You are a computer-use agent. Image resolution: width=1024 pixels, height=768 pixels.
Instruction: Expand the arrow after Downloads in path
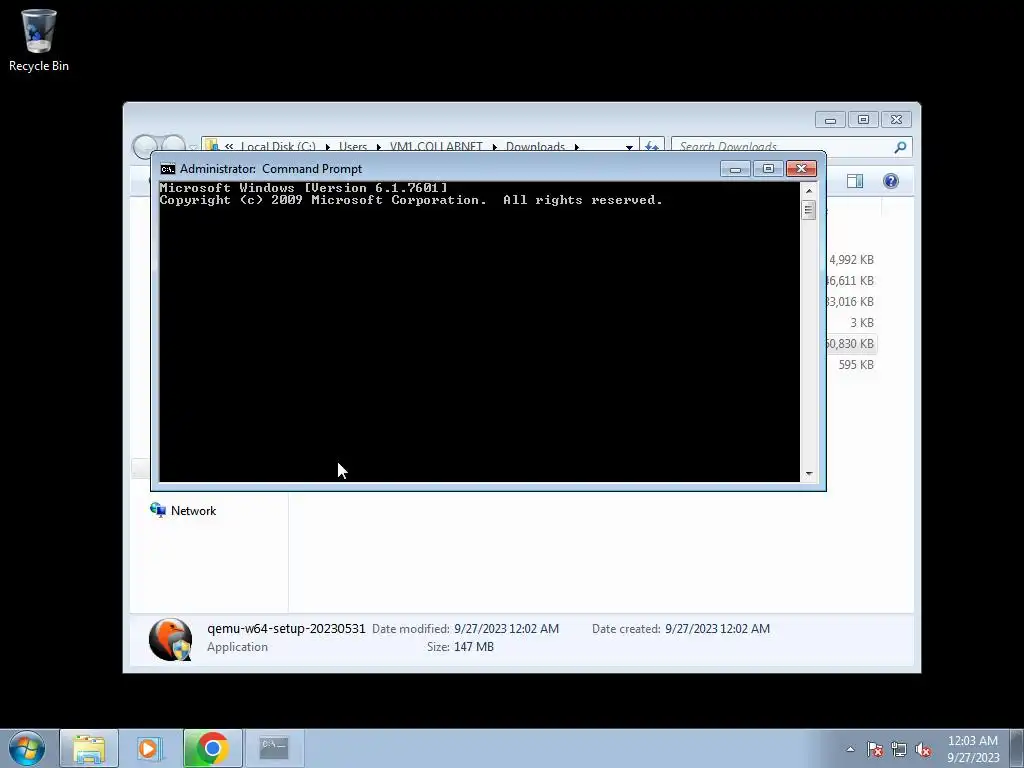[x=577, y=148]
